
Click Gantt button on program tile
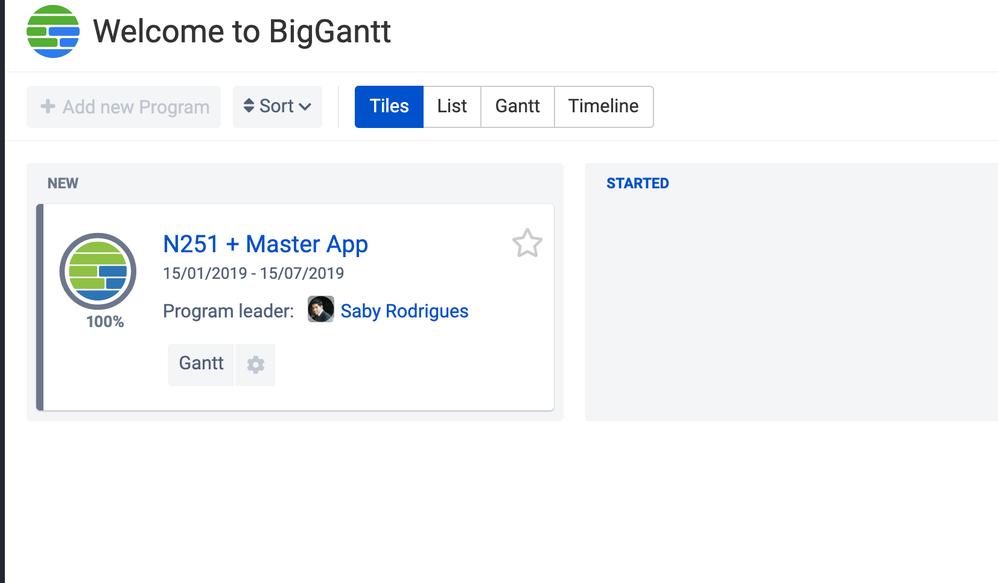(x=201, y=365)
